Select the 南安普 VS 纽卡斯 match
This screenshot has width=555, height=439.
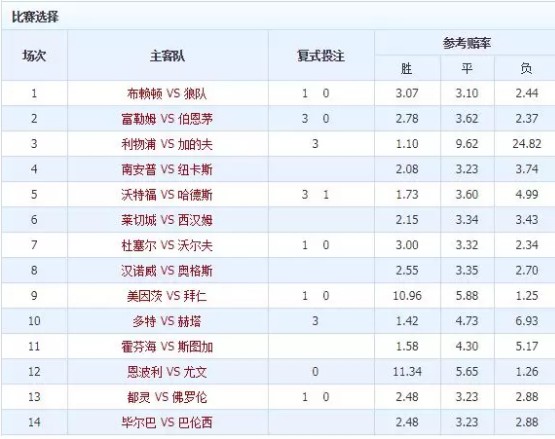click(x=167, y=169)
